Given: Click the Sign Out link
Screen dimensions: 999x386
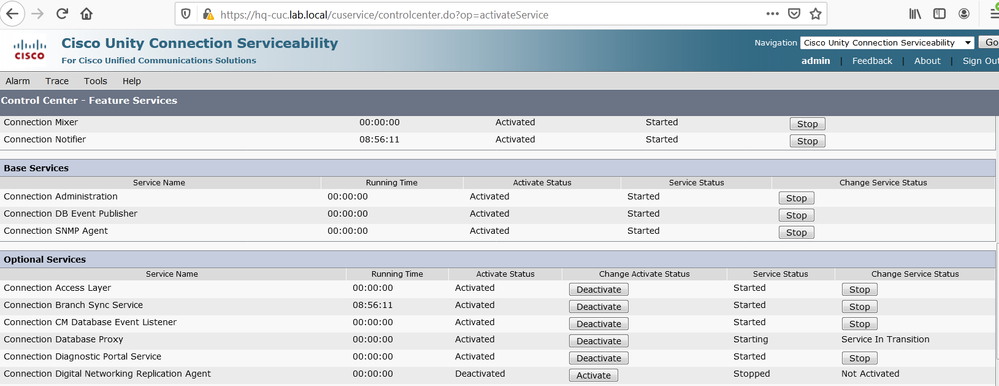Looking at the screenshot, I should pos(981,61).
